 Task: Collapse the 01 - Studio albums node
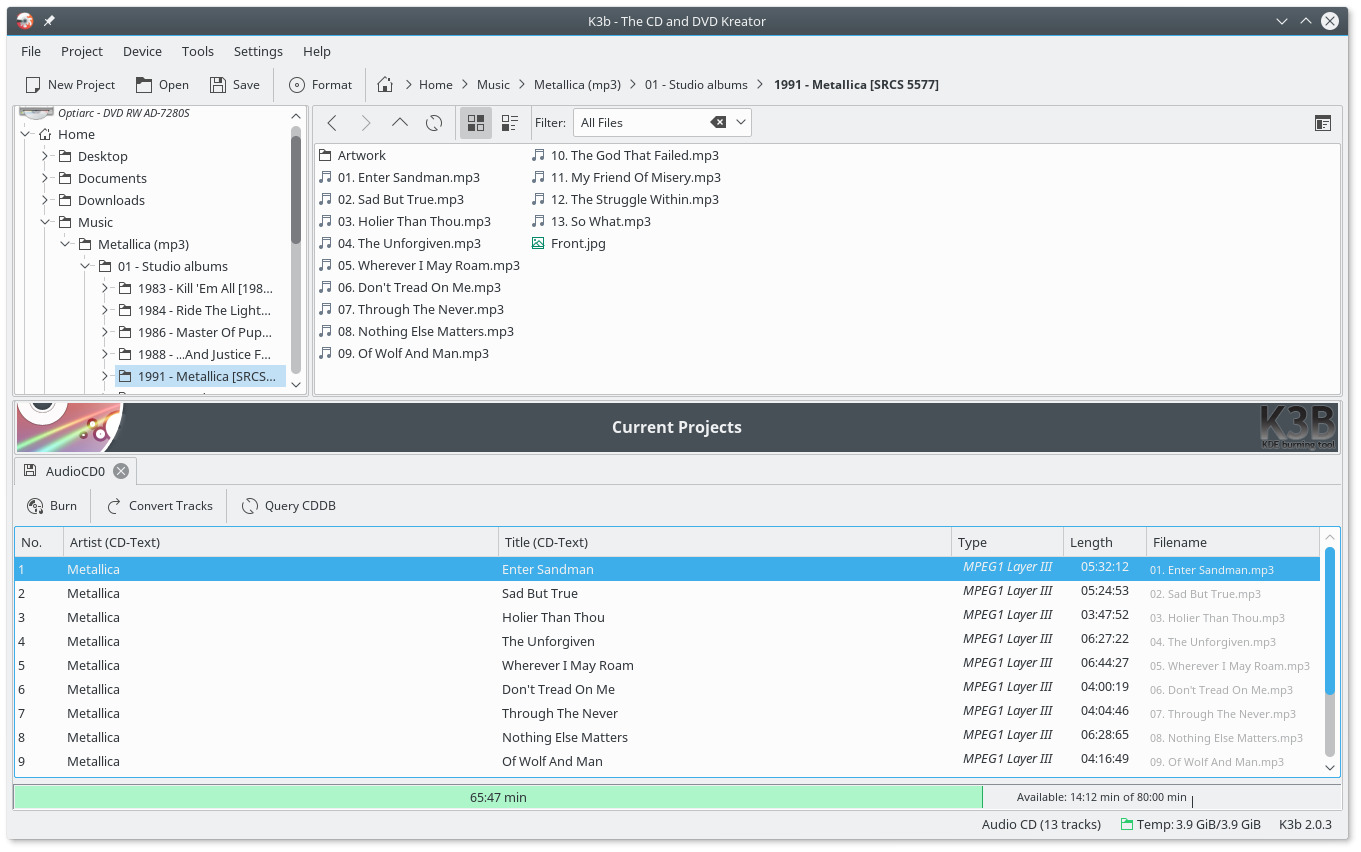[85, 266]
